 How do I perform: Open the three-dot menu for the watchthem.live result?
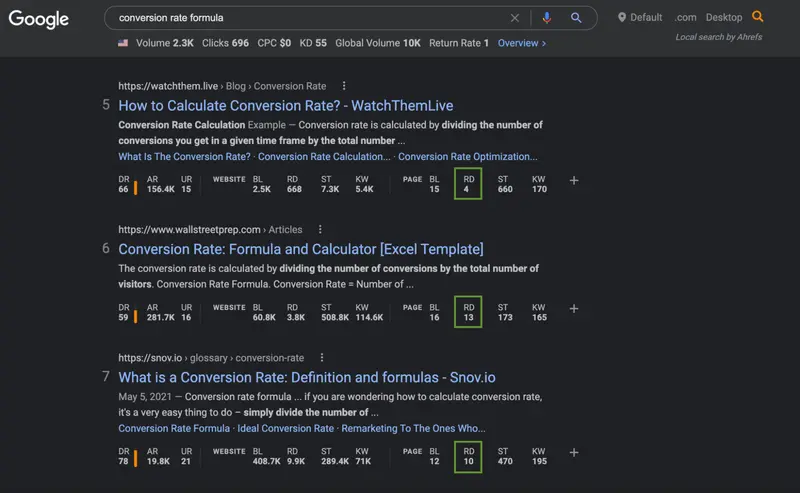click(344, 86)
